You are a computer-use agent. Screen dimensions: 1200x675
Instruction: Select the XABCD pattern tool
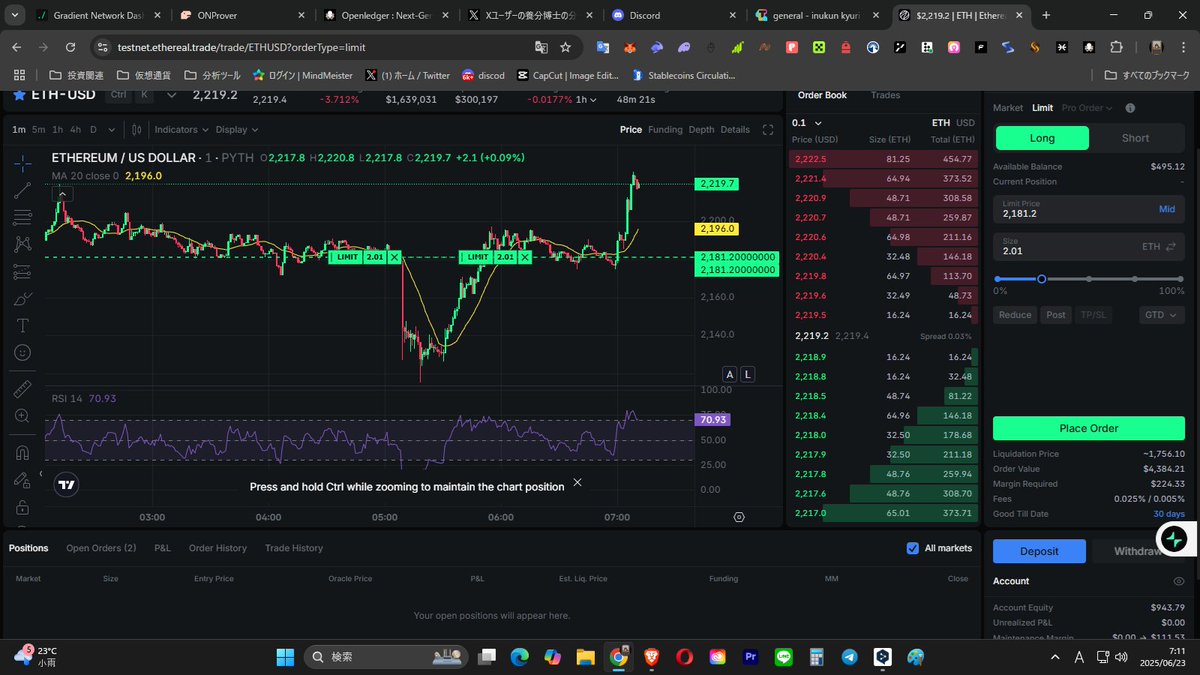[x=22, y=244]
